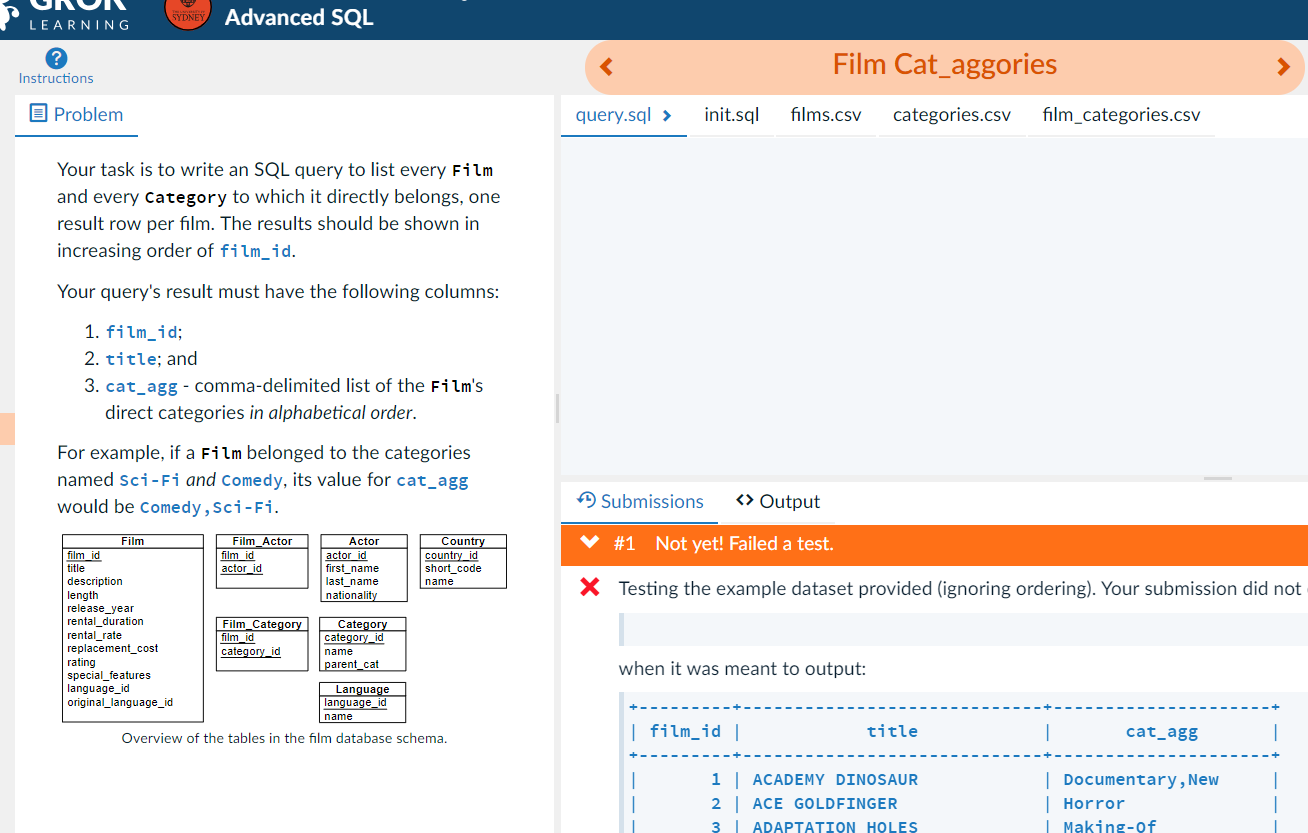This screenshot has height=833, width=1308.
Task: Click the Grok Learning logo
Action: 65,17
